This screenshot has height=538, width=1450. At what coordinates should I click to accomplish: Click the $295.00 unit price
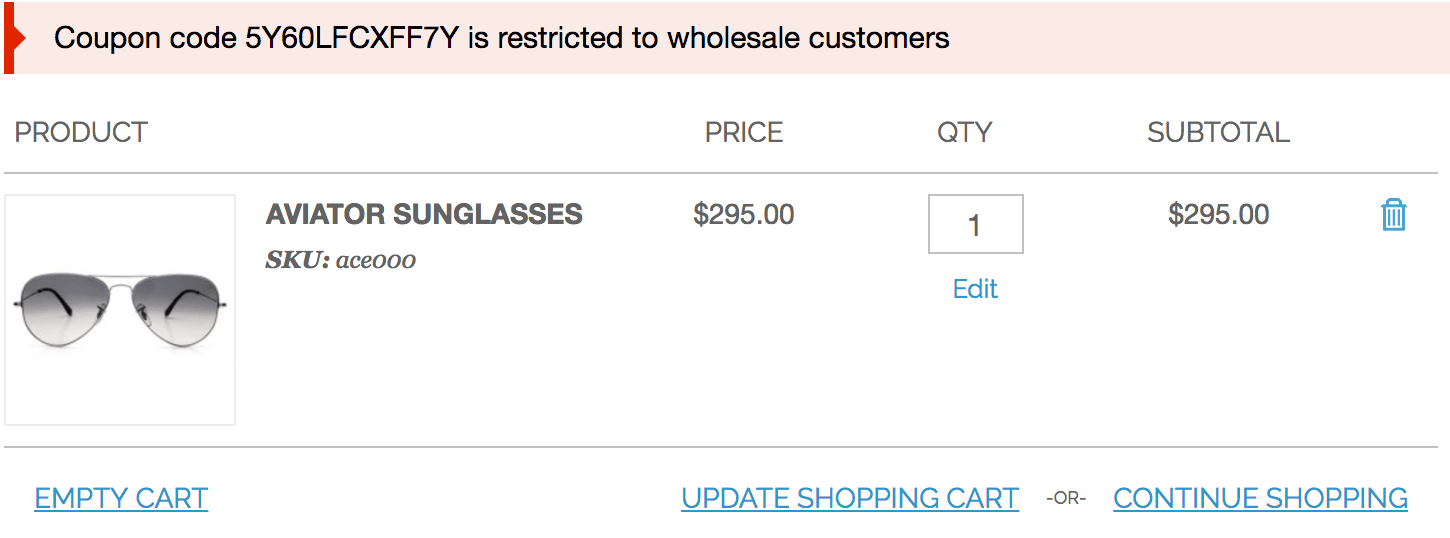(x=744, y=214)
